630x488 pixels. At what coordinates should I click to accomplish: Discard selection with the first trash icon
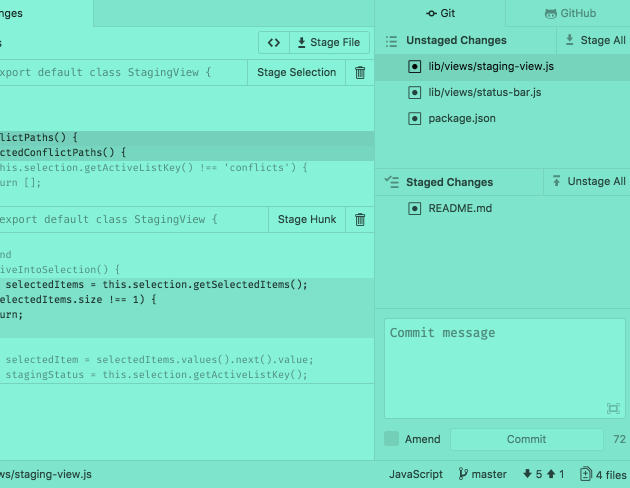click(x=360, y=73)
